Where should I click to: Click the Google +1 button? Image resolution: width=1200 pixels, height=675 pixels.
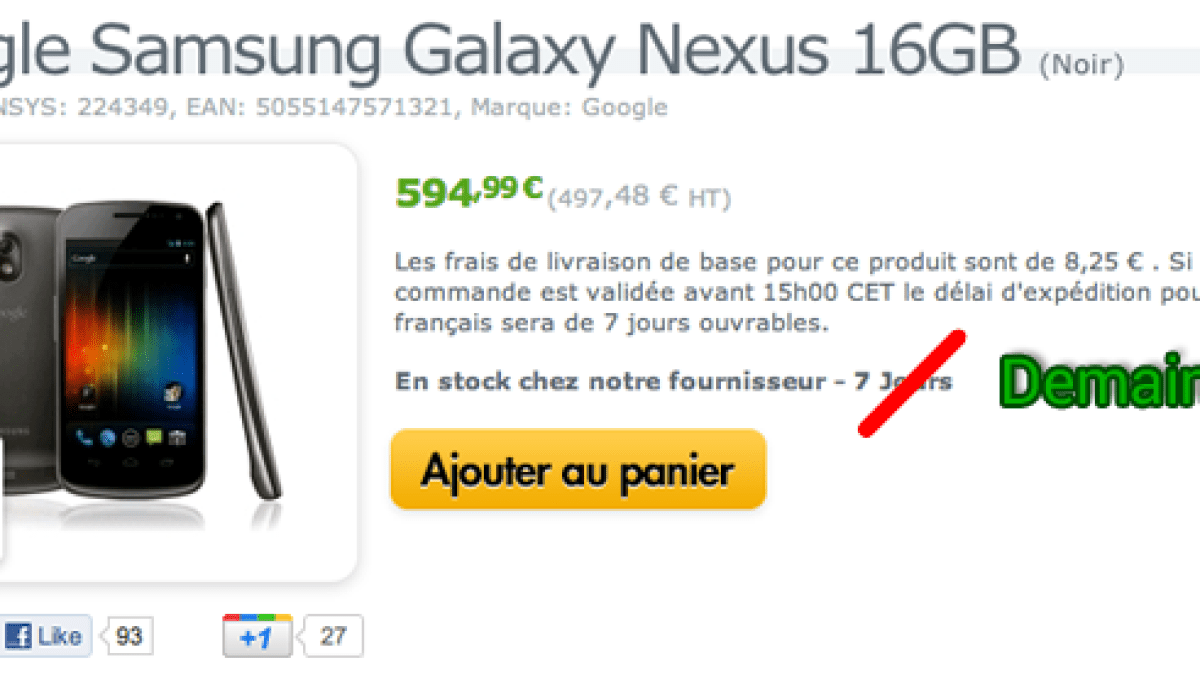pyautogui.click(x=257, y=636)
